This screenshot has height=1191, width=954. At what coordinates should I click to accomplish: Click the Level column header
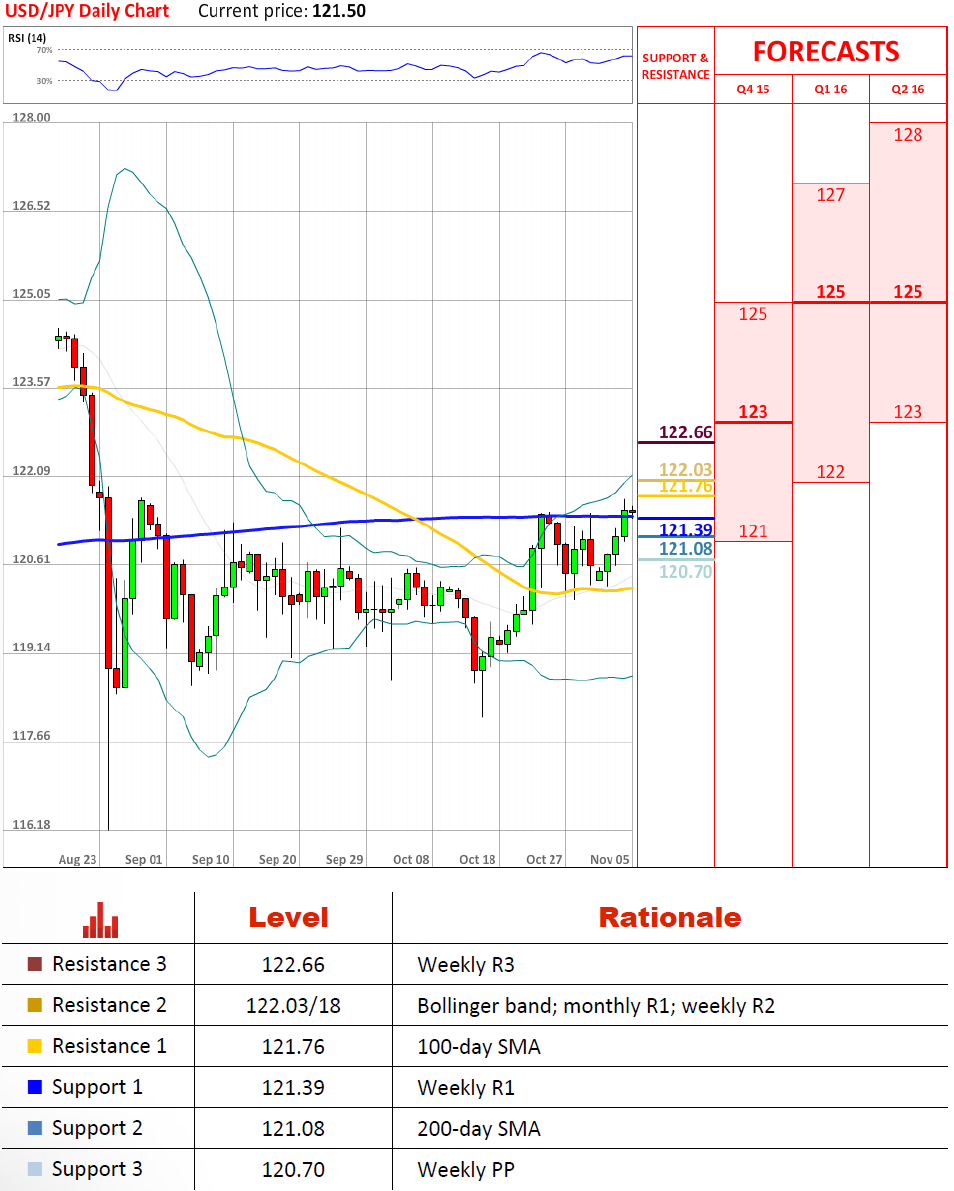coord(289,918)
